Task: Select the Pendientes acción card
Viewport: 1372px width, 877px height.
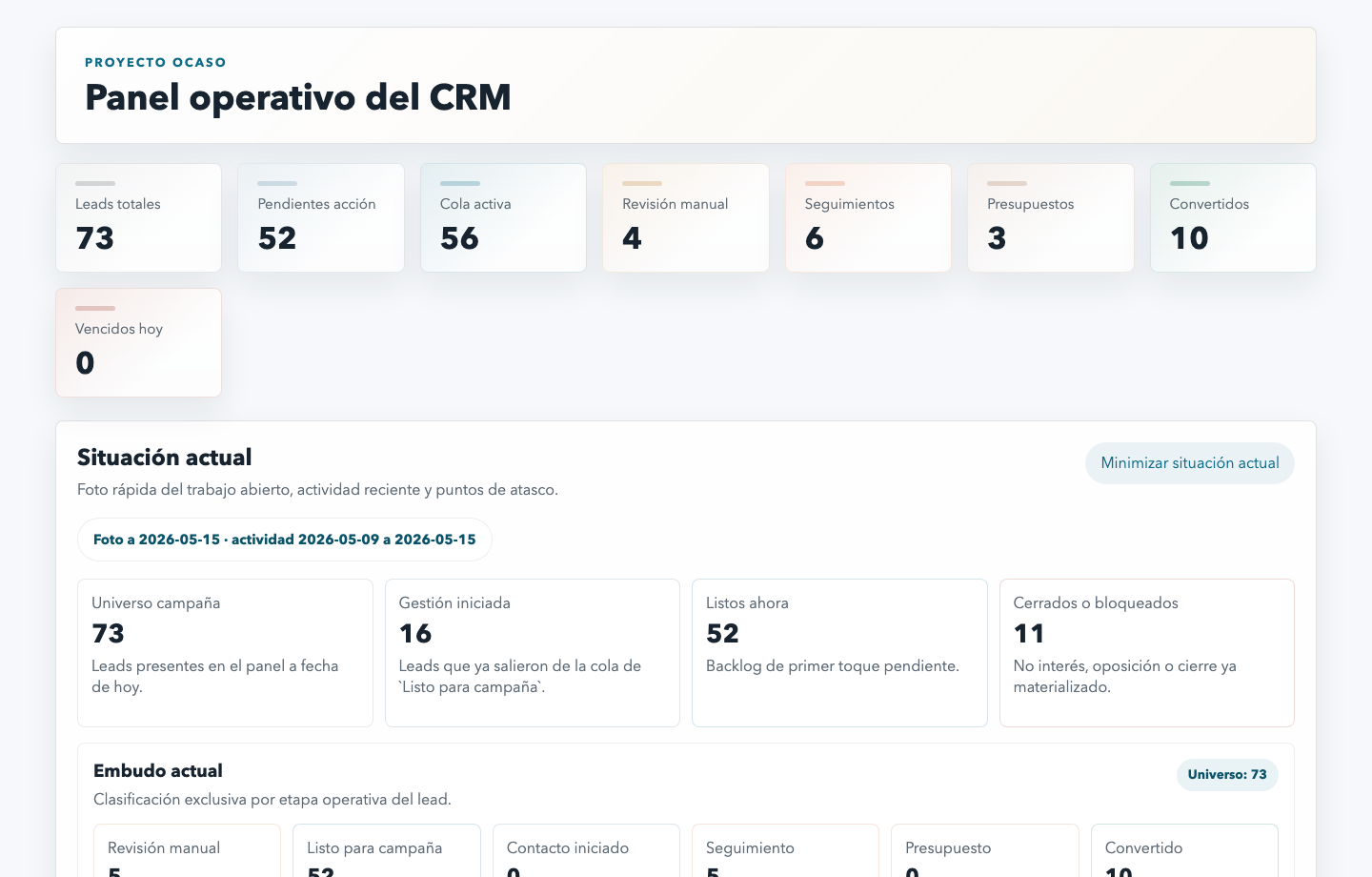Action: (x=321, y=218)
